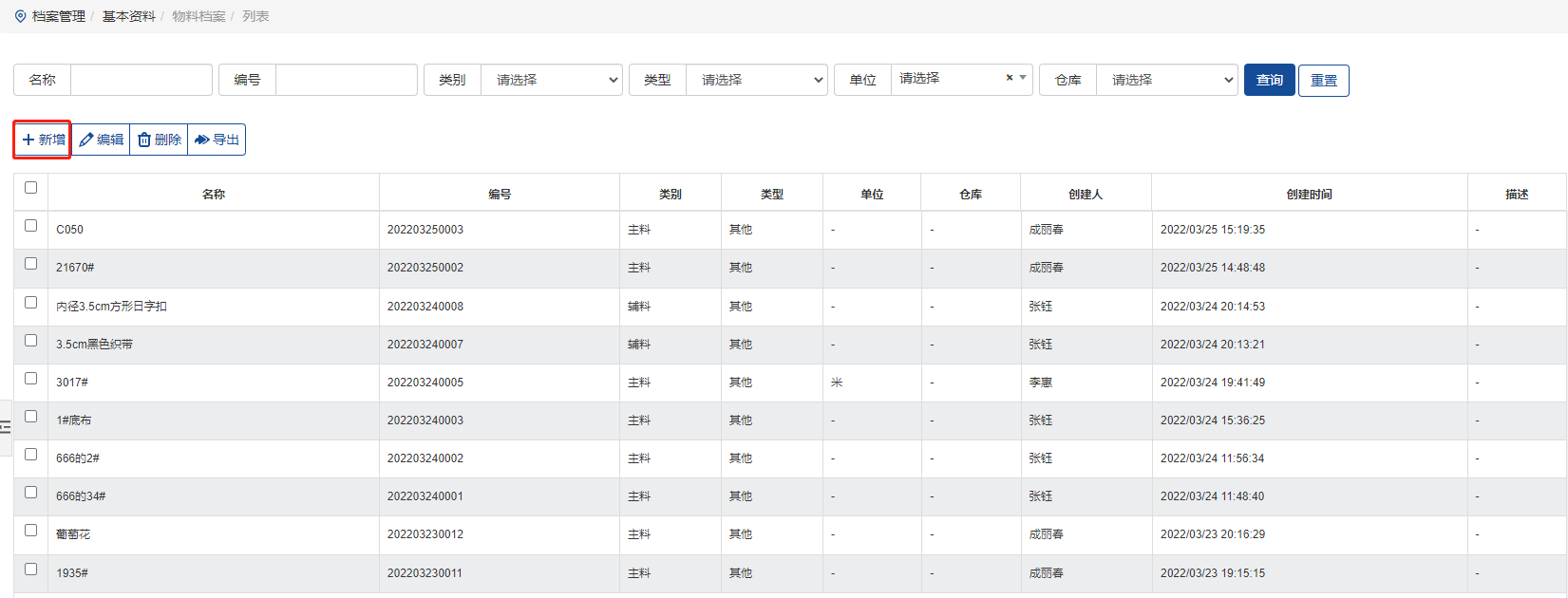Tick the select-all checkbox in table header

point(31,188)
